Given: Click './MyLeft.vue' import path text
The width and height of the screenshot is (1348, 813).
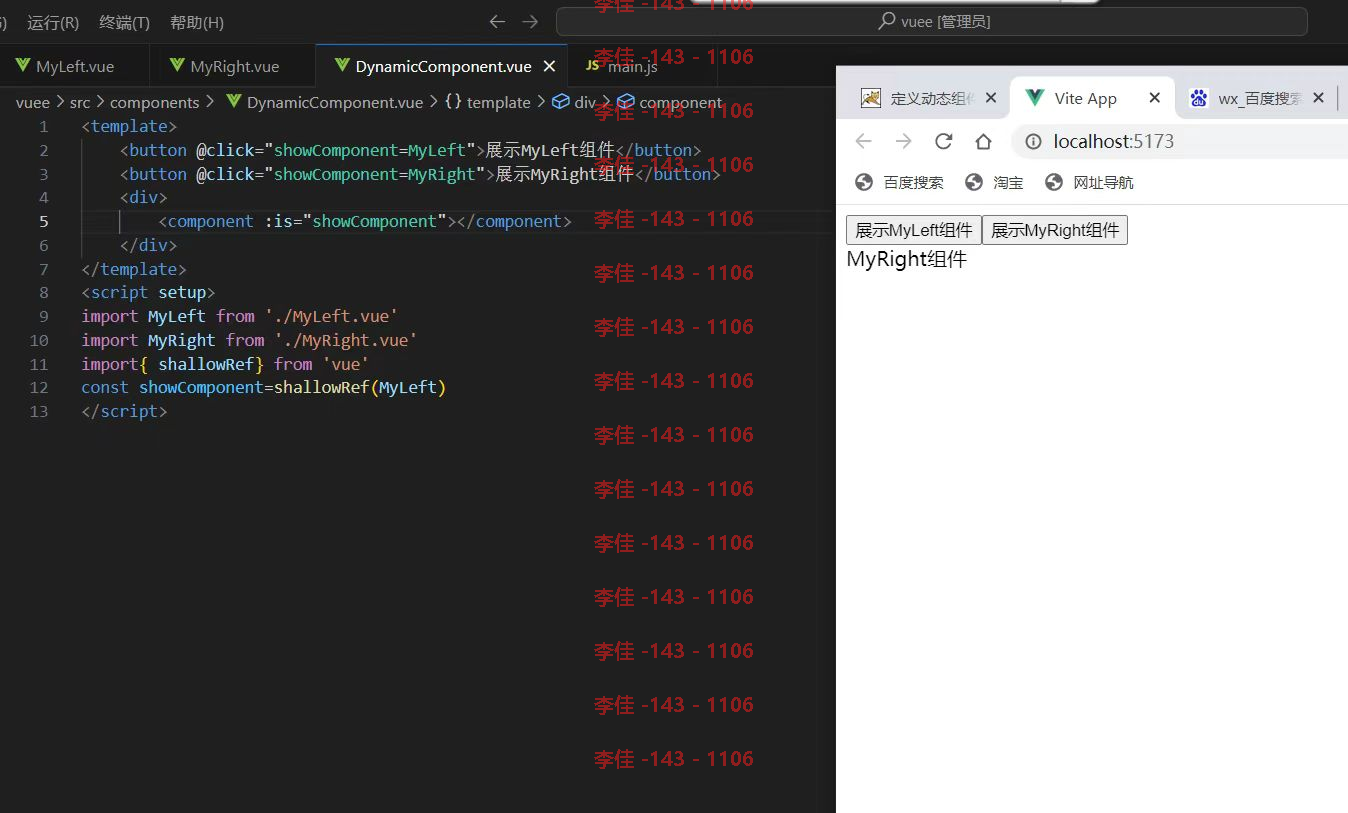Looking at the screenshot, I should pyautogui.click(x=331, y=316).
